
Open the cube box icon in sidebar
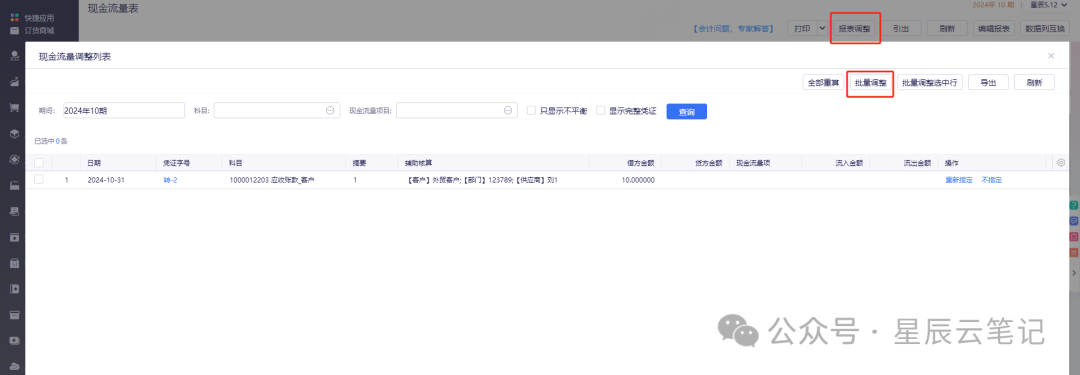(14, 133)
